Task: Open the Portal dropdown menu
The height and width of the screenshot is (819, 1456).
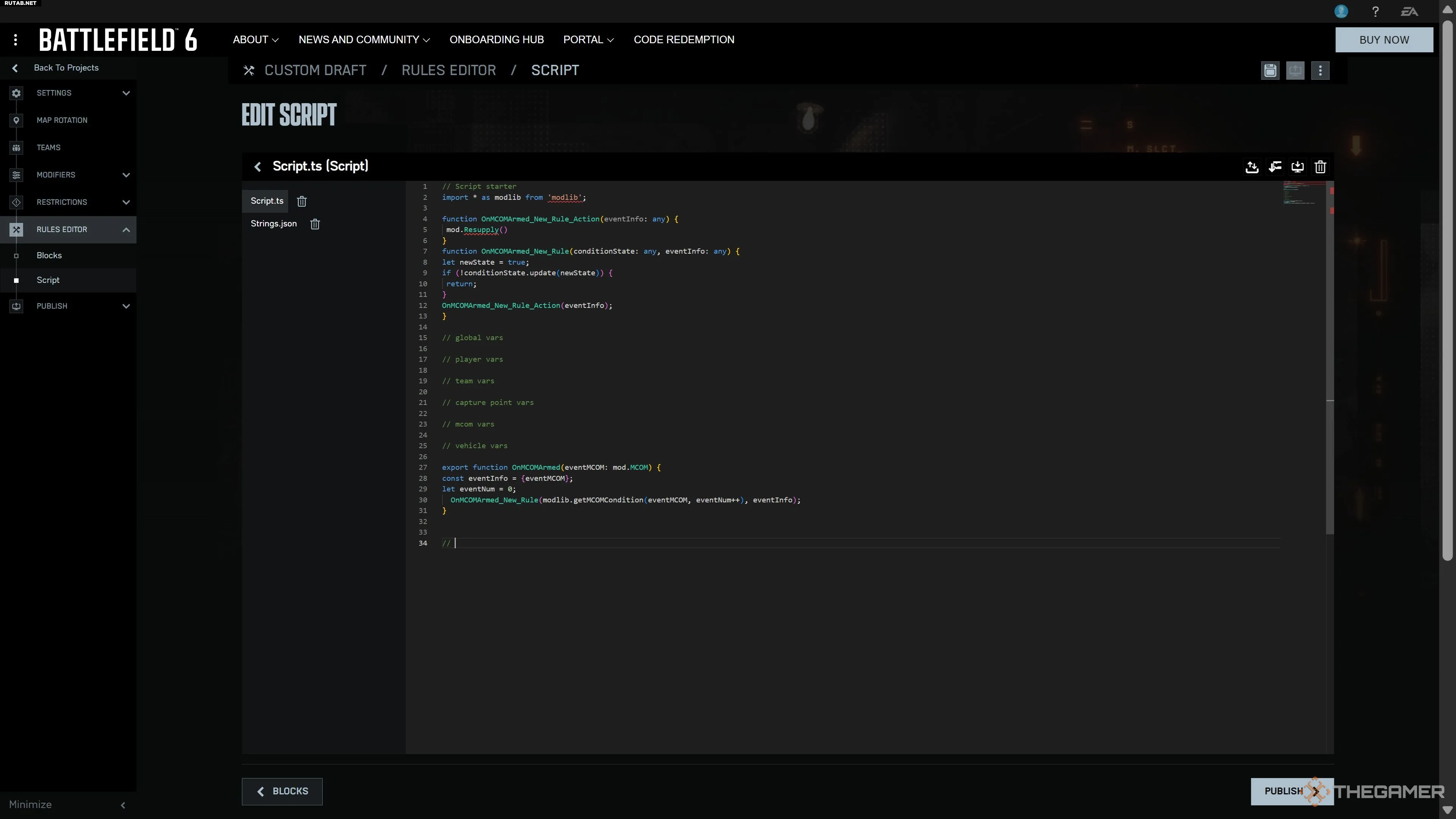Action: click(x=588, y=39)
